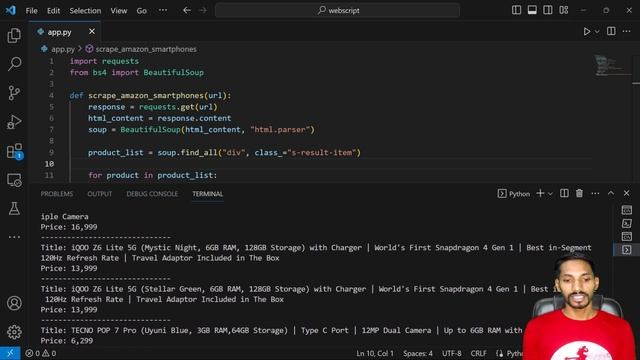Open the Source Control view
This screenshot has height=360, width=640.
14,93
